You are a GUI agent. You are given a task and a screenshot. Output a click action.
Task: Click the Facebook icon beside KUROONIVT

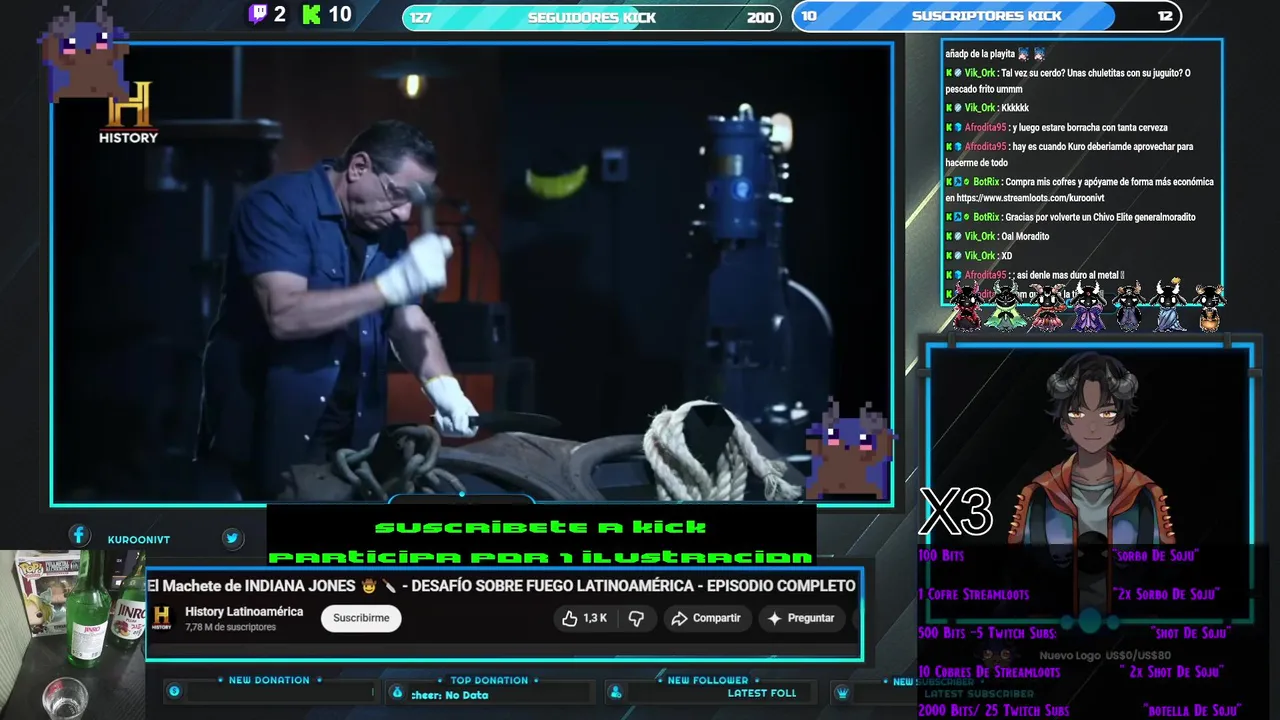78,536
